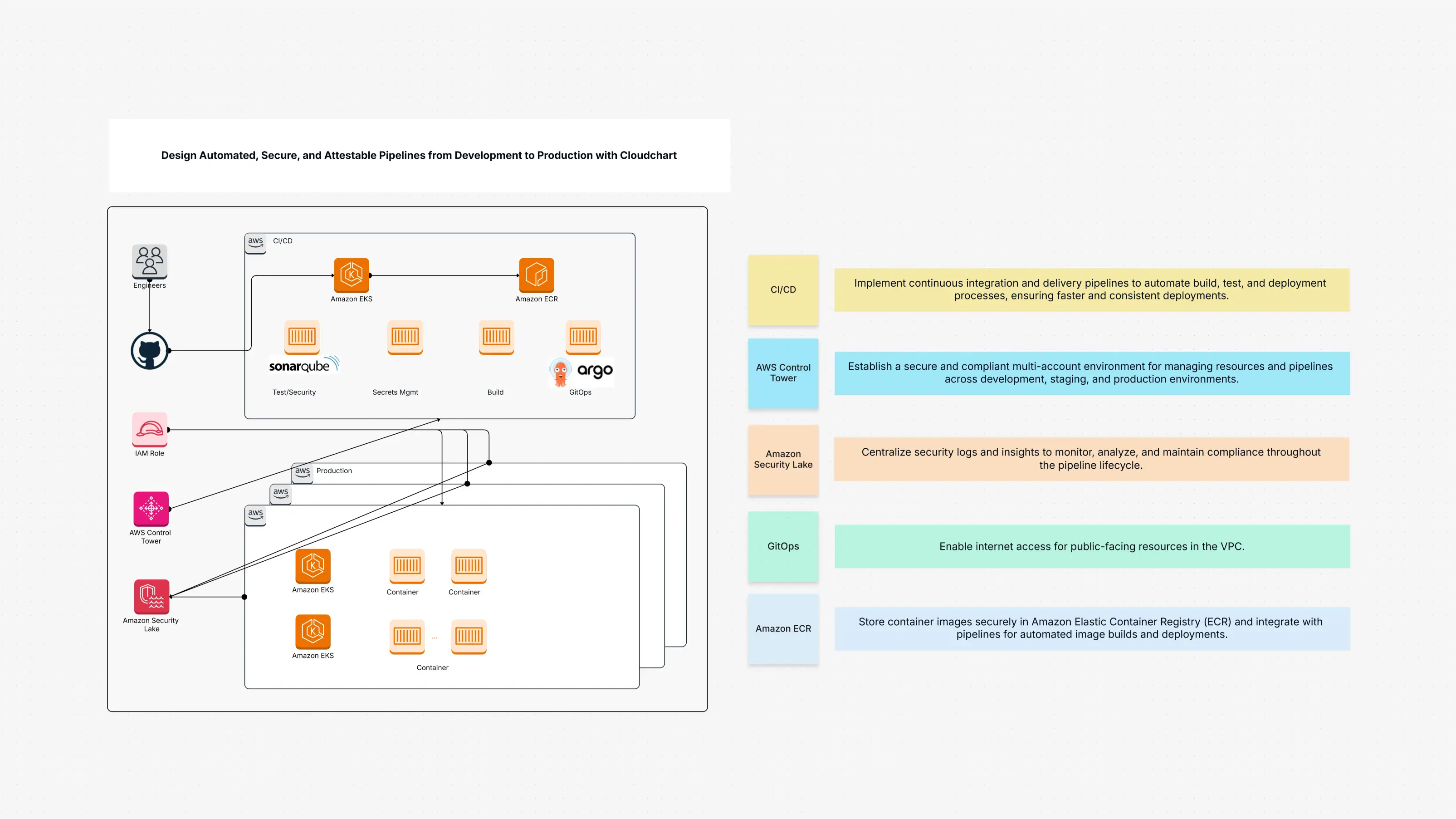Select the lower Amazon EKS icon in Production
1456x819 pixels.
[313, 631]
